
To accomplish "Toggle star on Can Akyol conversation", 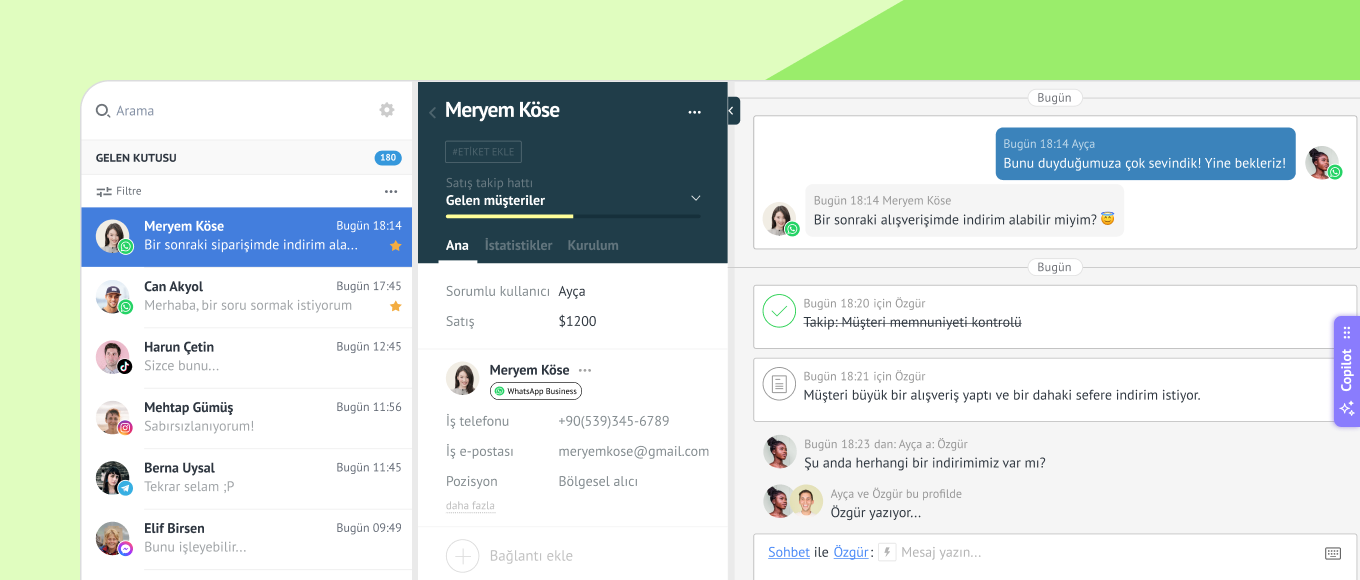I will point(395,306).
